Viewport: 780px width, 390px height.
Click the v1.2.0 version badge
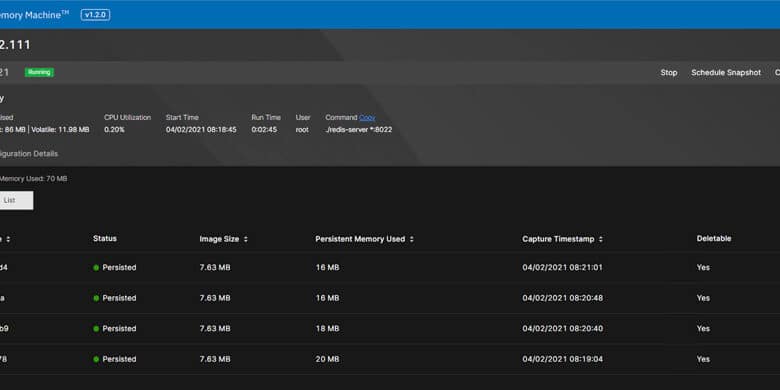tap(96, 15)
